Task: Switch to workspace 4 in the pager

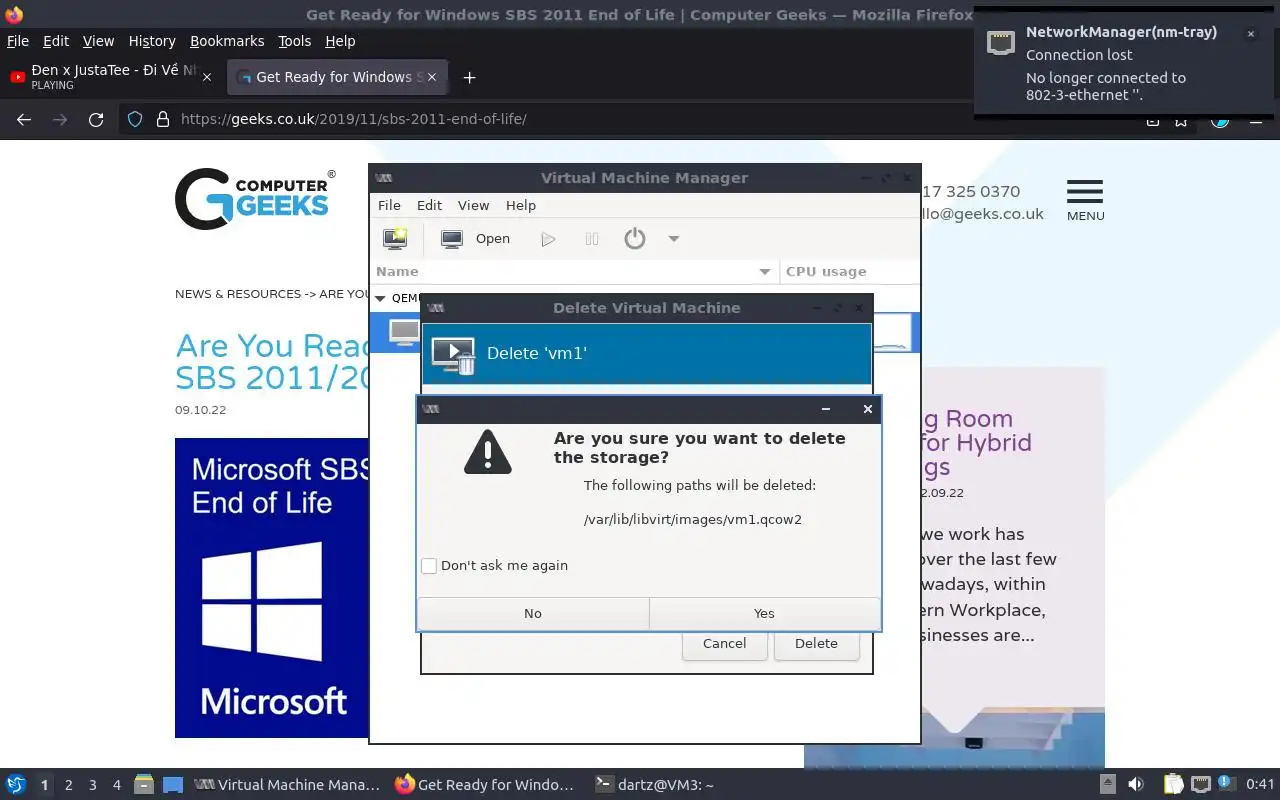Action: click(116, 785)
